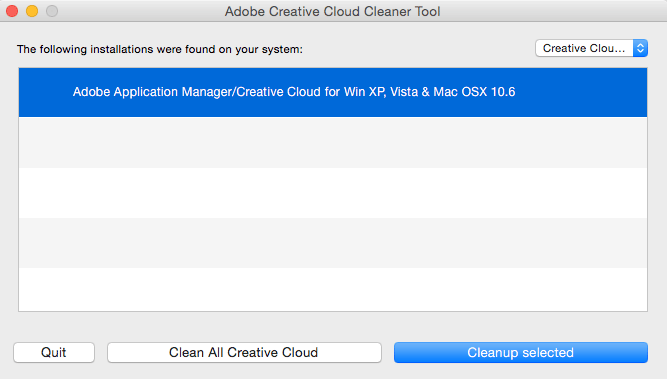Image resolution: width=667 pixels, height=379 pixels.
Task: Open the Creative Cloud product dropdown
Action: coord(591,48)
